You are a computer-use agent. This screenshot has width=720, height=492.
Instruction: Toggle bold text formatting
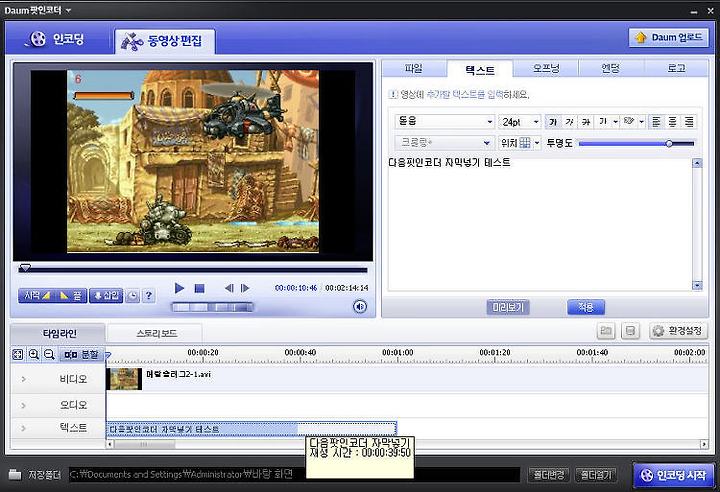tap(553, 122)
